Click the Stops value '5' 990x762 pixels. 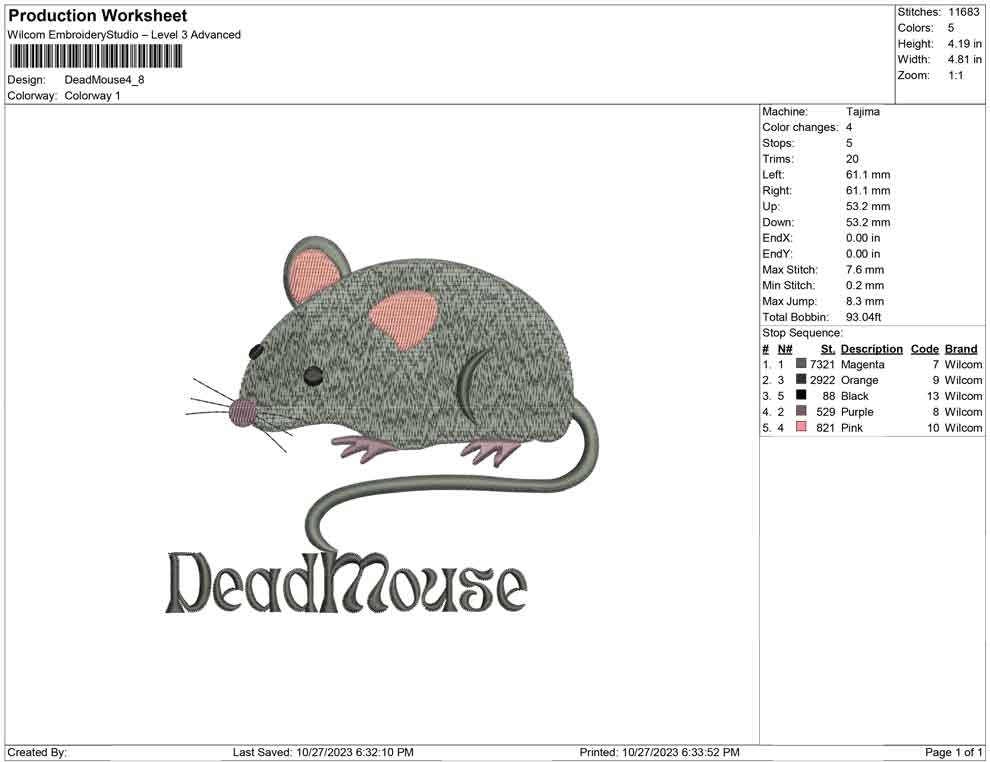coord(849,143)
